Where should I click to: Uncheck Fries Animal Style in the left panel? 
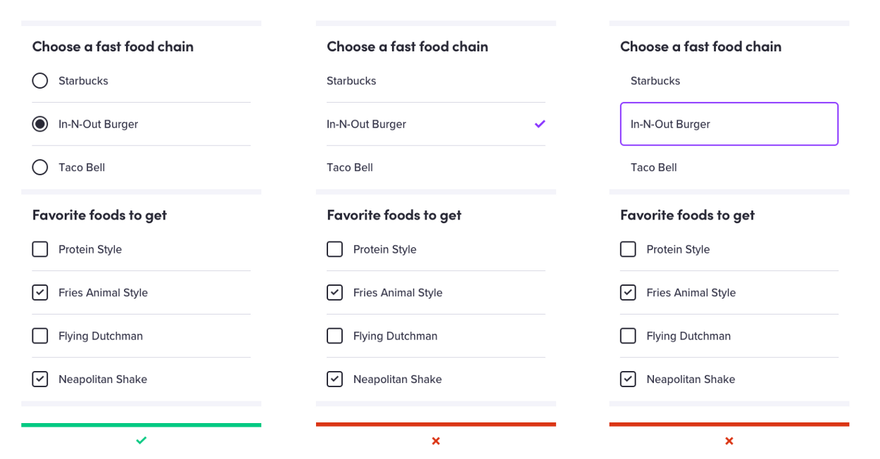tap(40, 293)
